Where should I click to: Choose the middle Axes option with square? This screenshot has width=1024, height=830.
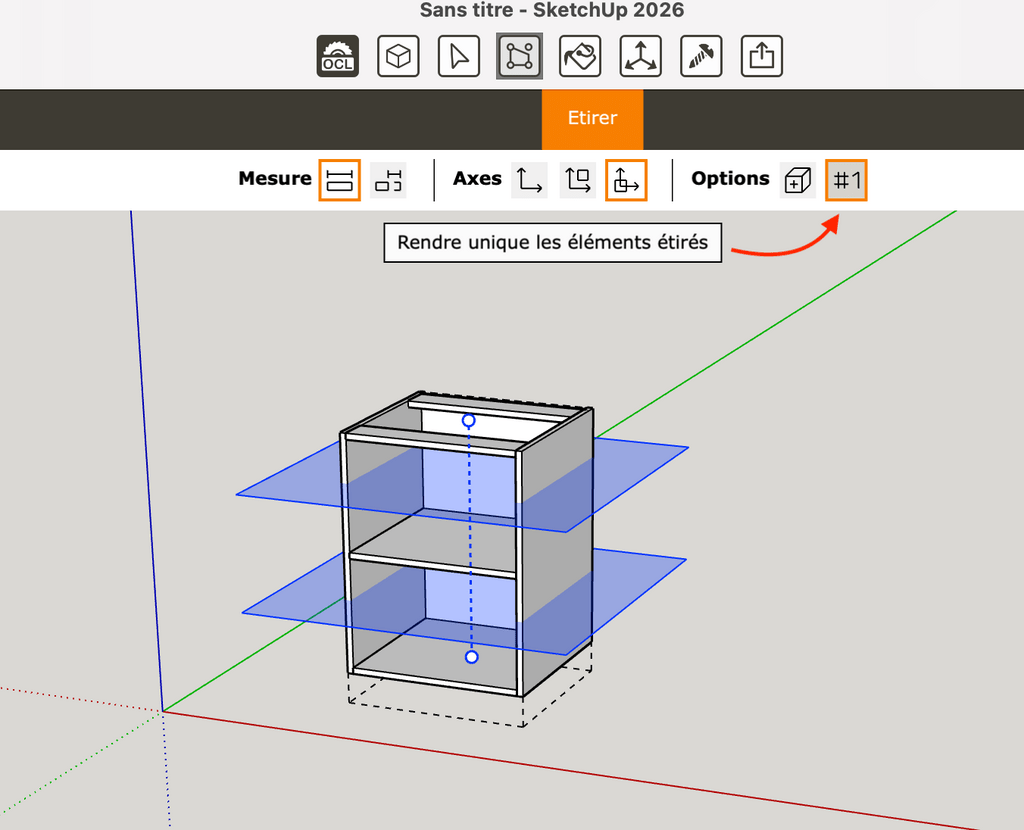coord(577,180)
